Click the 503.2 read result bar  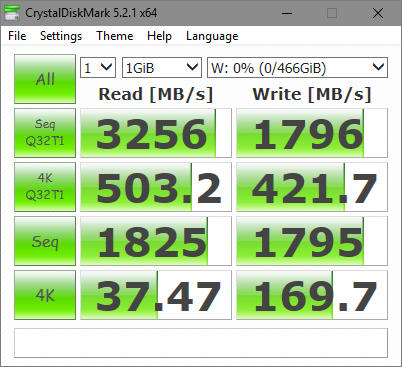point(156,187)
